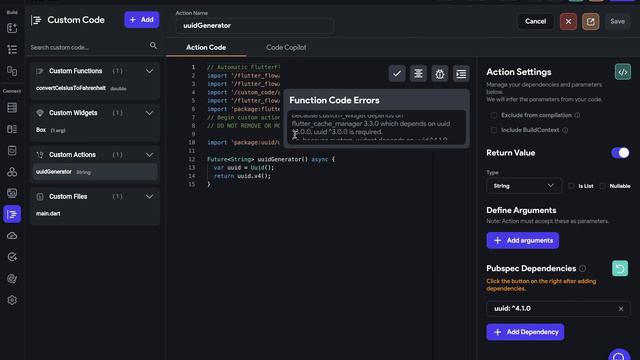Check Include BuildContext

494,130
